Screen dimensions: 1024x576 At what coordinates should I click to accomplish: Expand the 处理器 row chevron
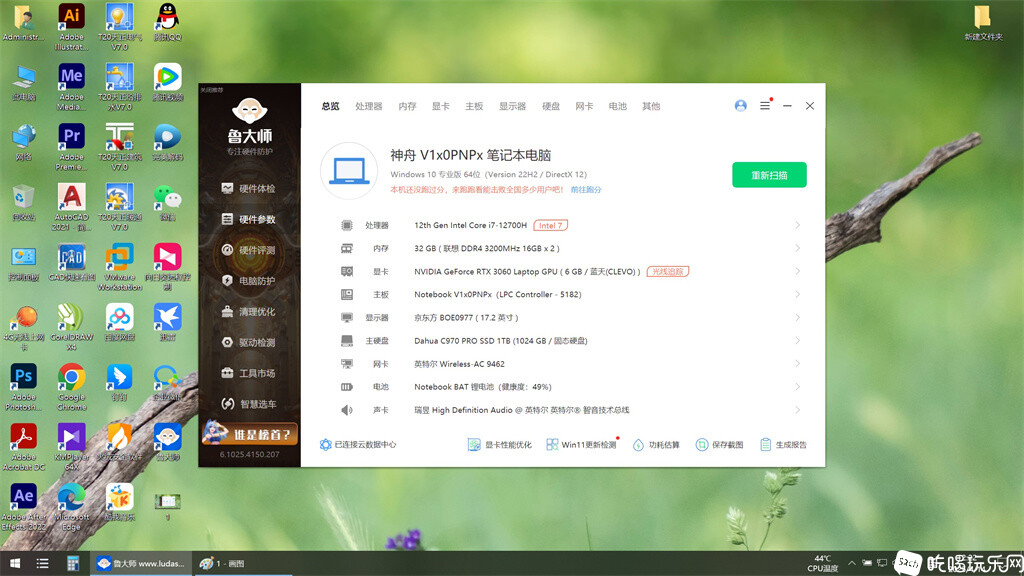tap(797, 225)
